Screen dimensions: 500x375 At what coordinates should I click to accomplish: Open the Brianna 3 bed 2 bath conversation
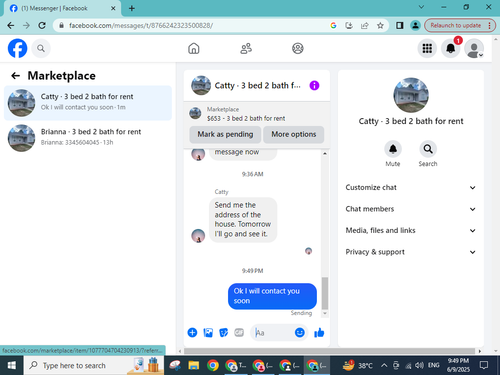[88, 138]
